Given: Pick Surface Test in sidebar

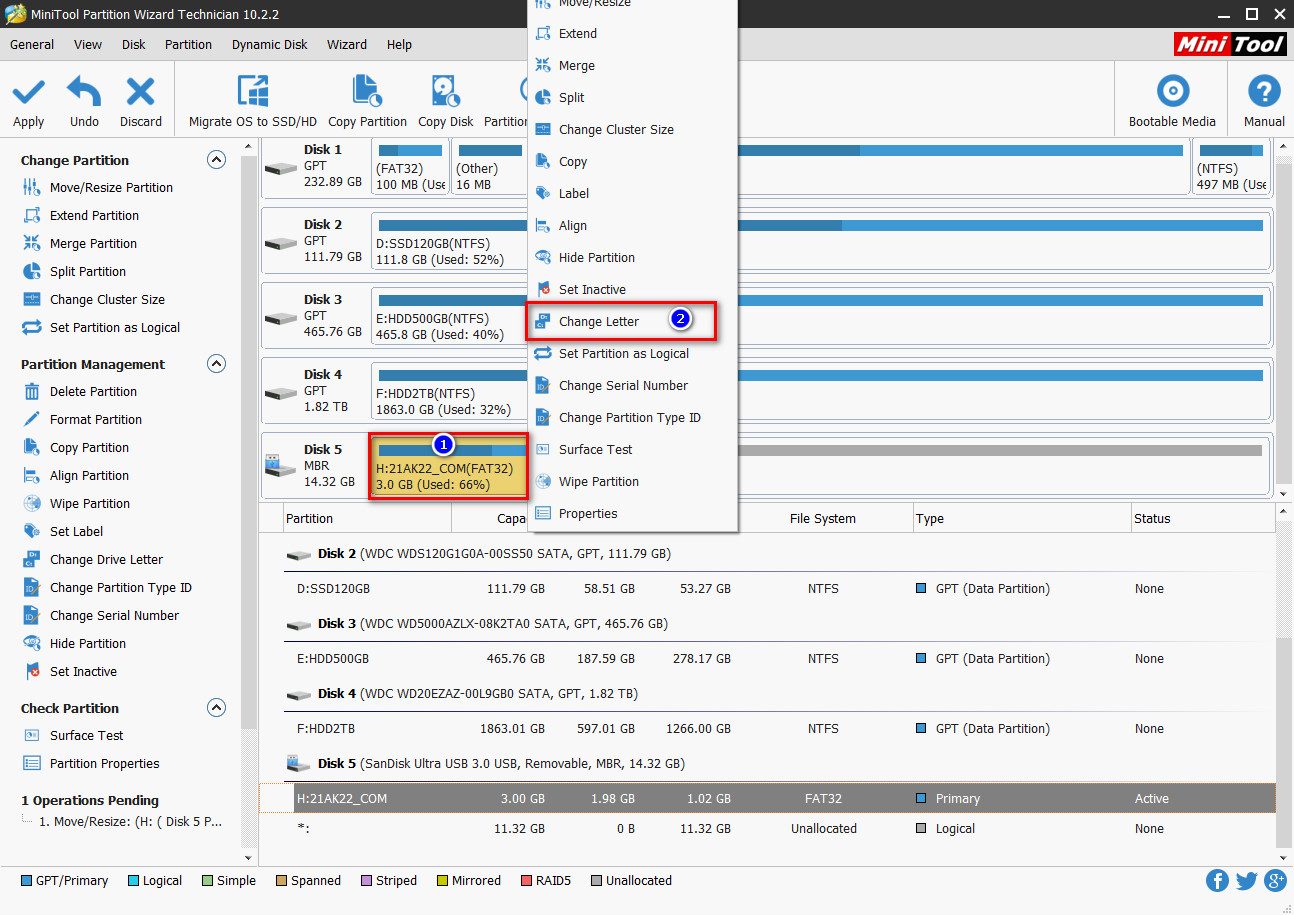Looking at the screenshot, I should click(87, 735).
